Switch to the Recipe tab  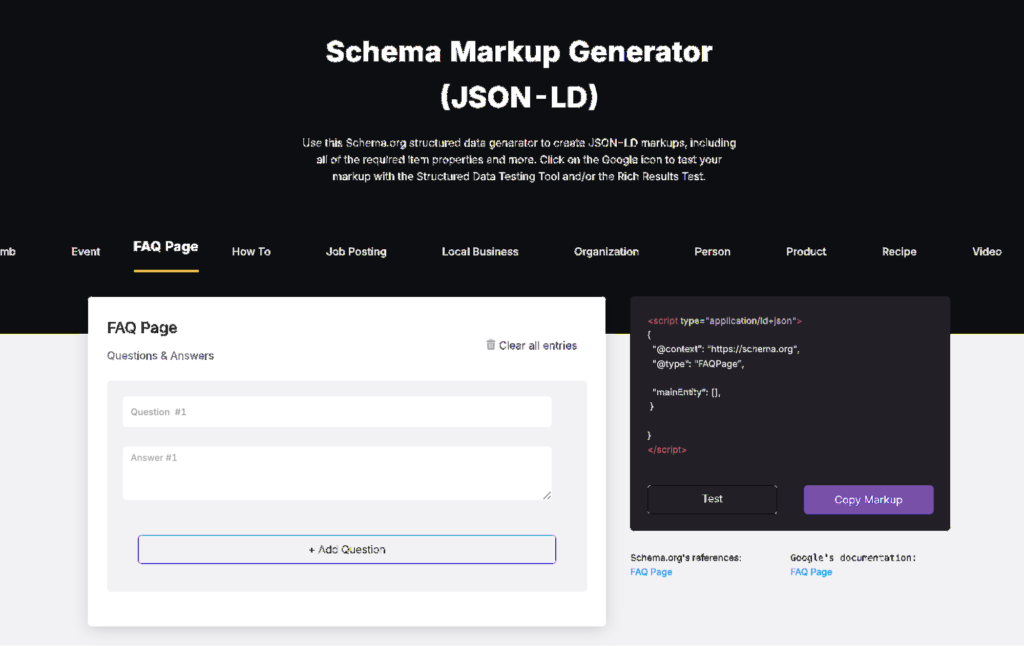(x=899, y=251)
